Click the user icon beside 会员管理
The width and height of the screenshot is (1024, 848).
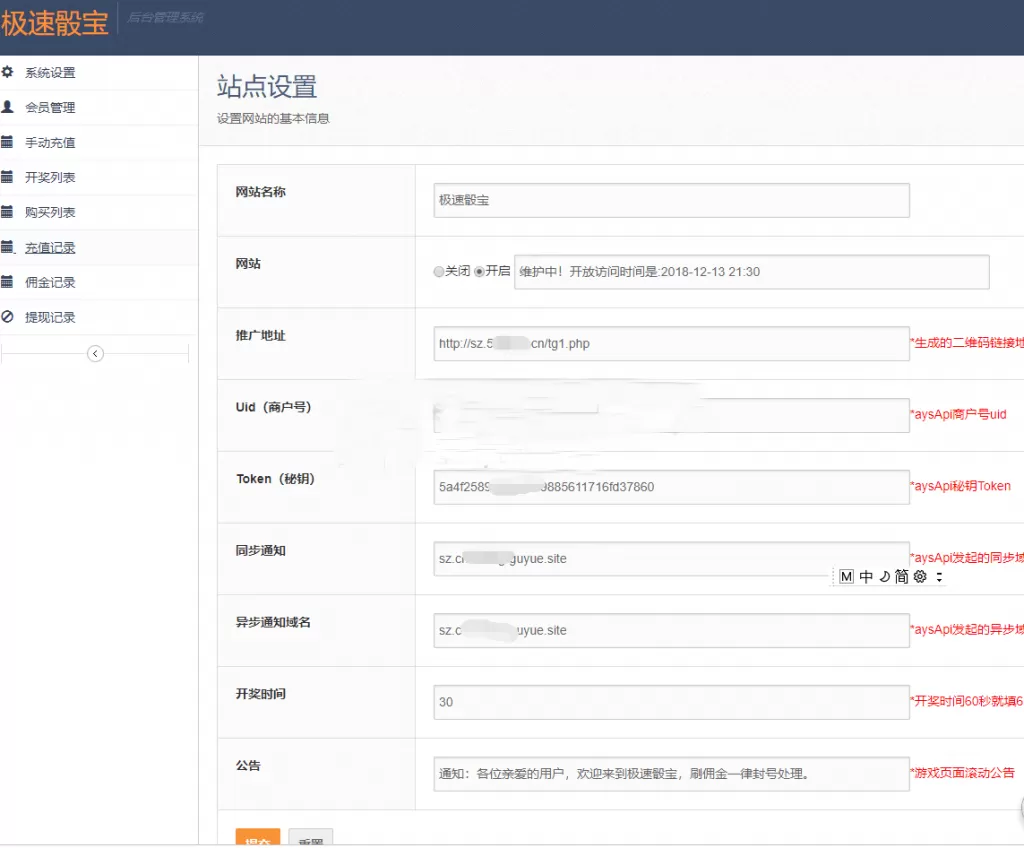click(x=7, y=107)
